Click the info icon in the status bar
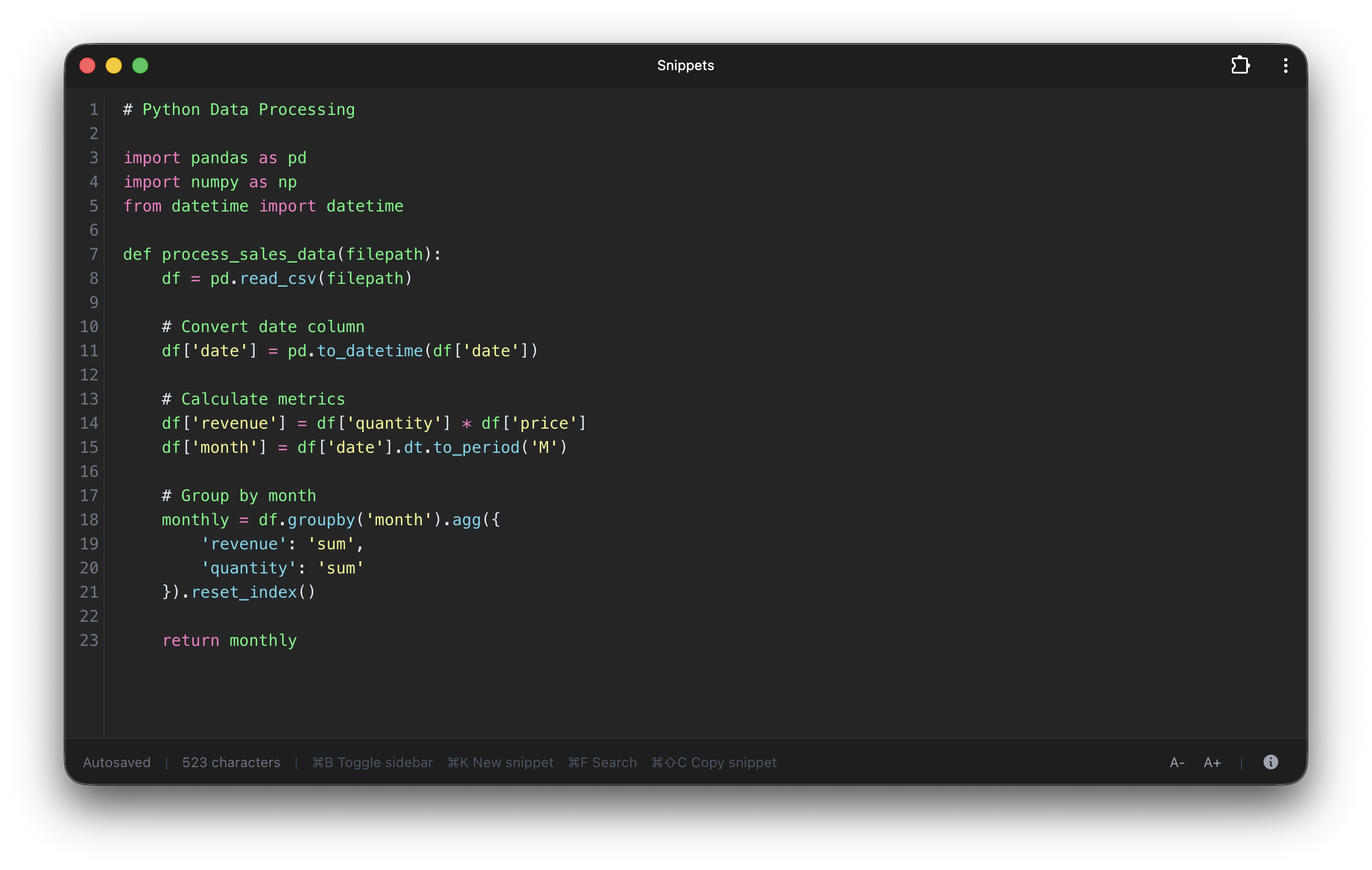This screenshot has height=870, width=1372. point(1270,763)
